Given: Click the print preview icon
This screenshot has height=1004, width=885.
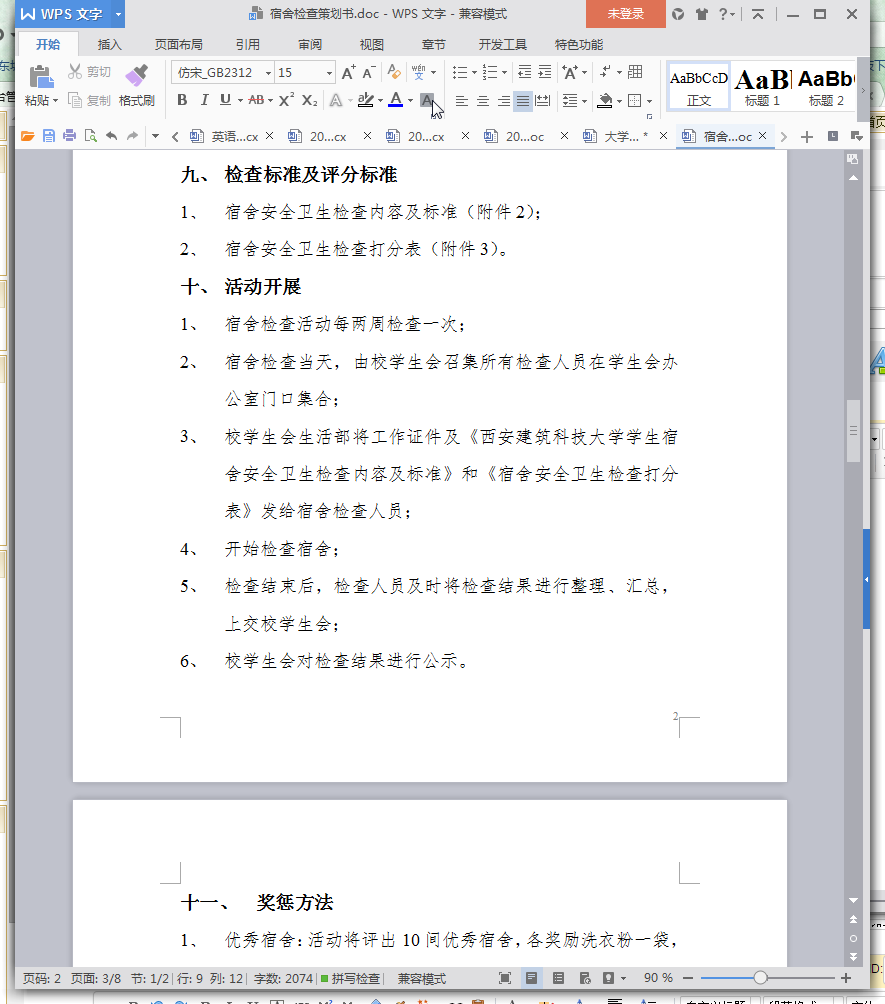Looking at the screenshot, I should 90,136.
